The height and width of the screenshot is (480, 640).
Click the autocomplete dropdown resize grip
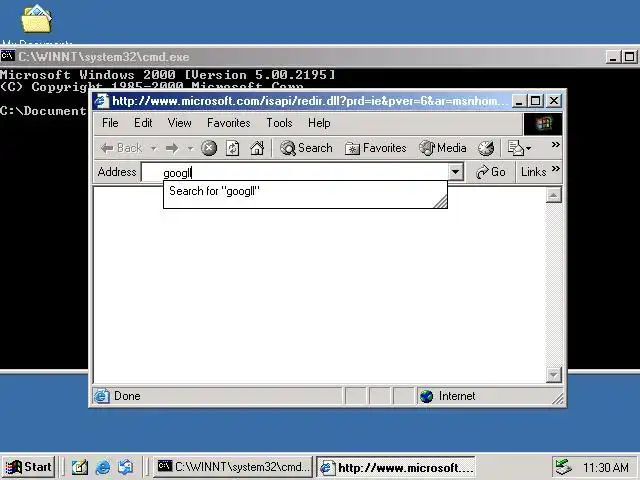pos(441,202)
